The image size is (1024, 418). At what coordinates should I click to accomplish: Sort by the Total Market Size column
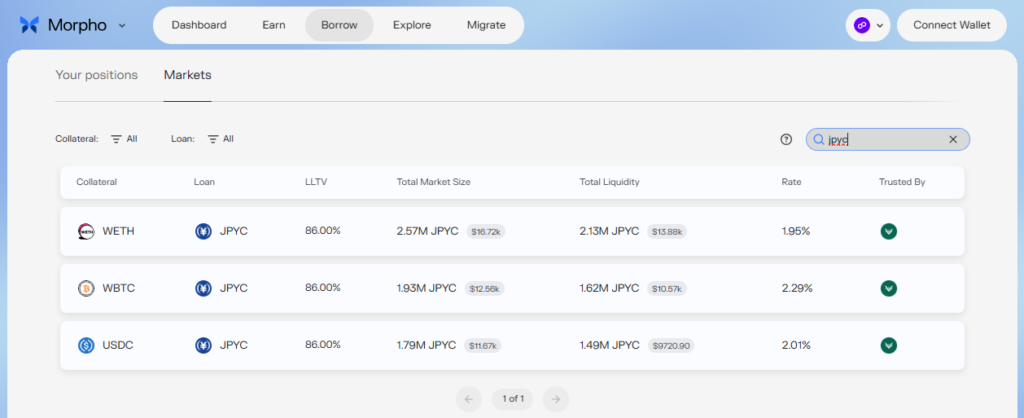point(433,182)
